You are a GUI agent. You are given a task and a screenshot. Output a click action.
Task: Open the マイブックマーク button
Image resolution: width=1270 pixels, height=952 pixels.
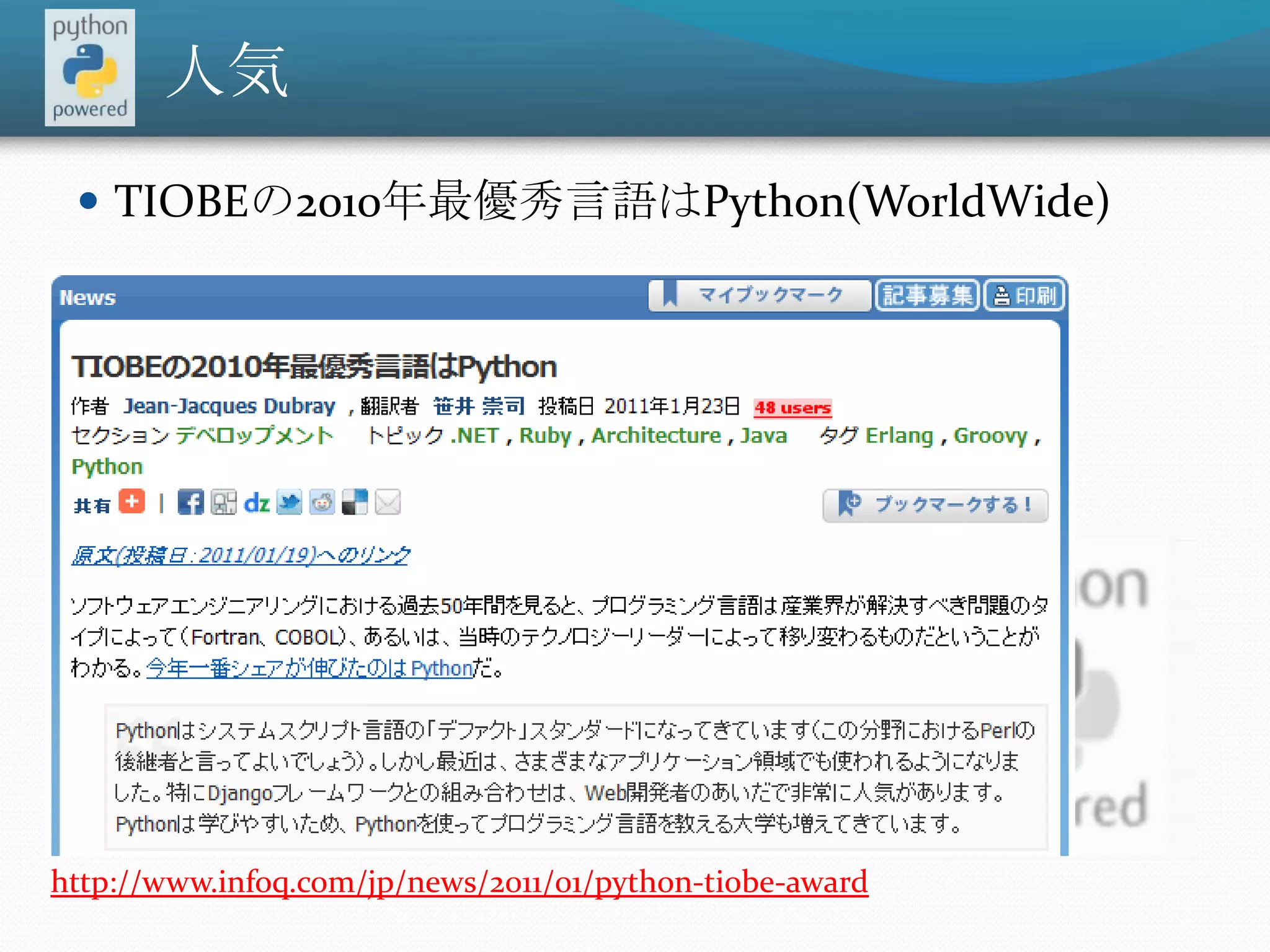tap(759, 295)
